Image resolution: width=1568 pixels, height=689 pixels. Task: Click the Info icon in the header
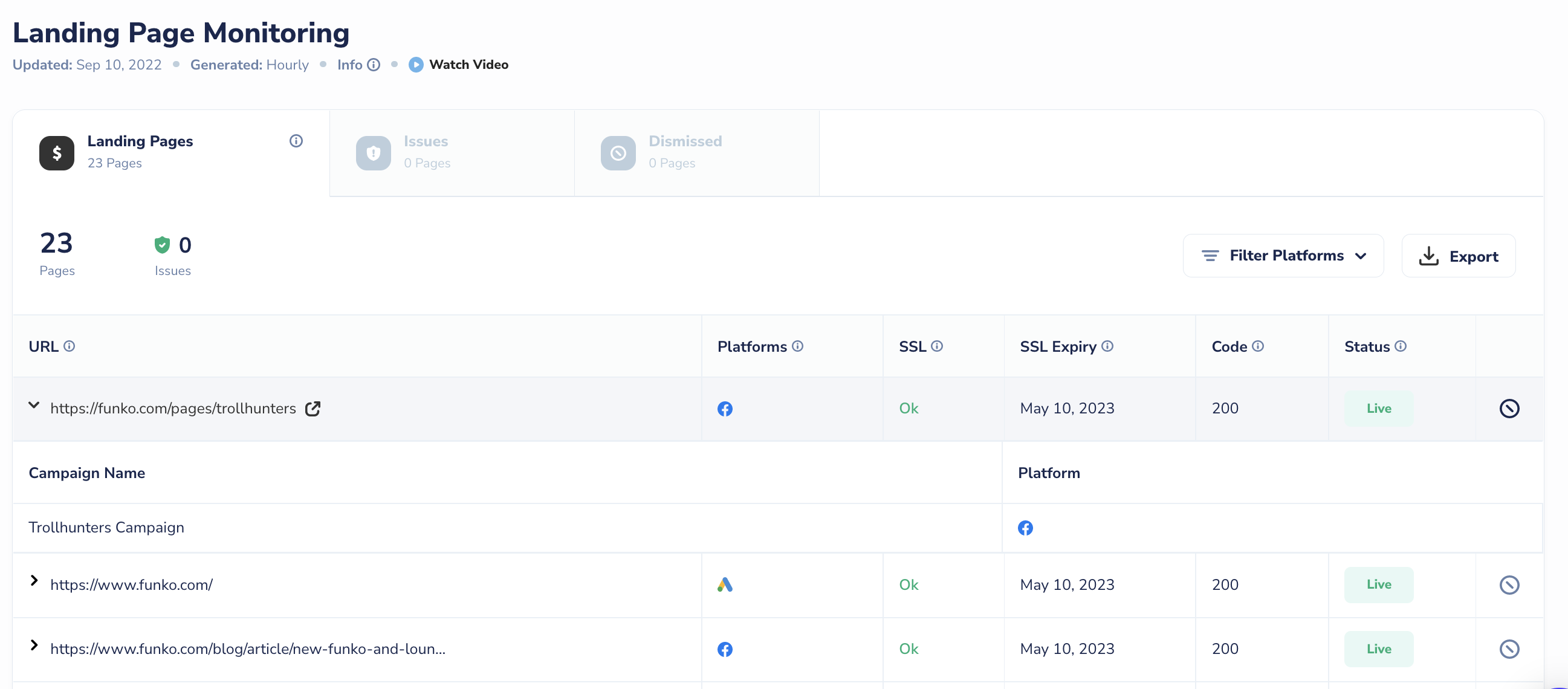[x=374, y=65]
